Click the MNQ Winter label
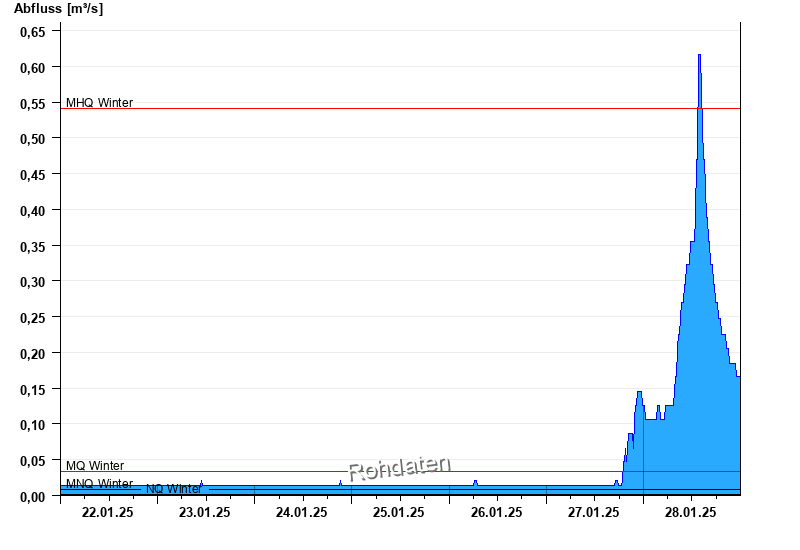This screenshot has height=550, width=800. click(99, 483)
